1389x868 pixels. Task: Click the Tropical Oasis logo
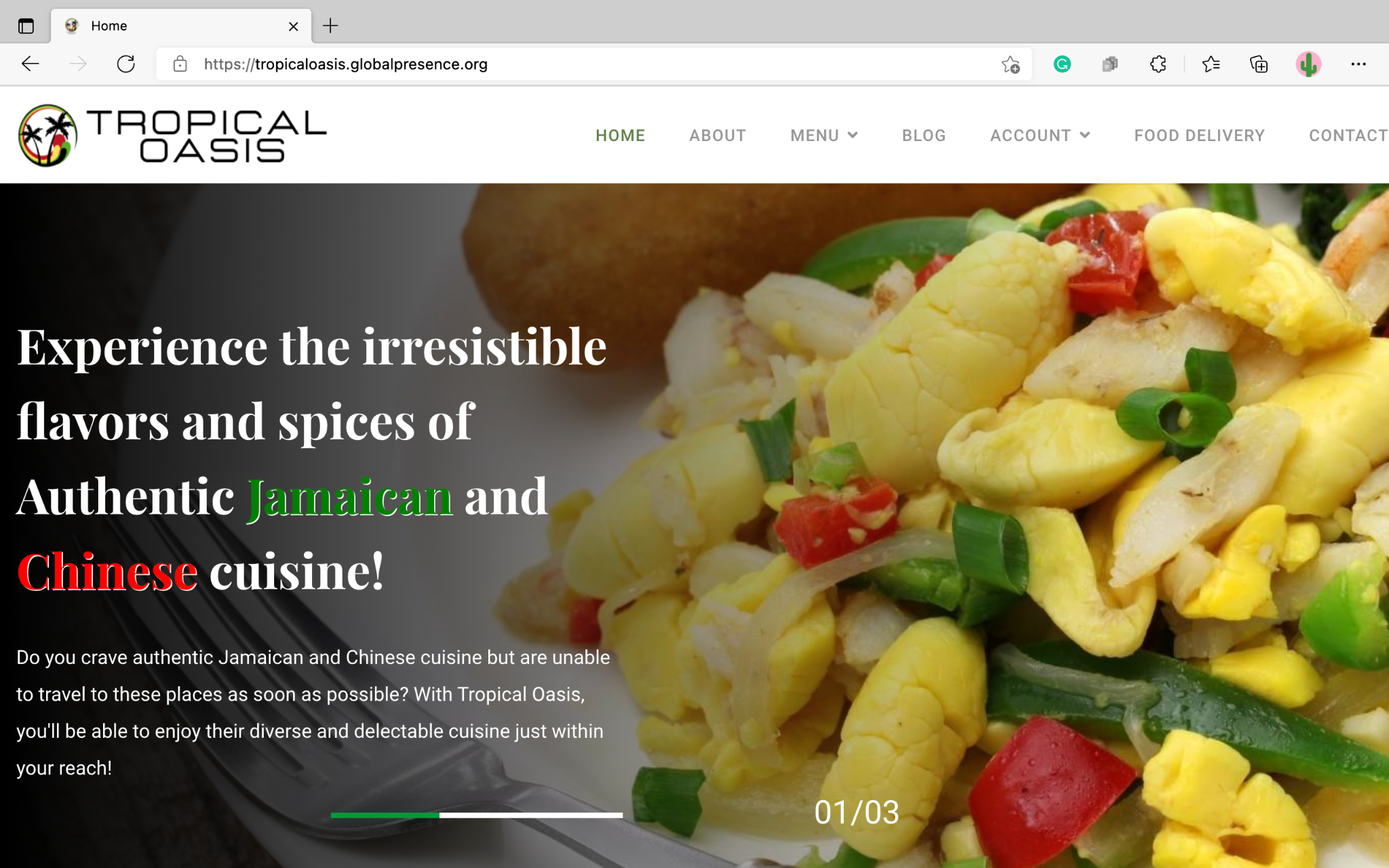click(x=172, y=136)
